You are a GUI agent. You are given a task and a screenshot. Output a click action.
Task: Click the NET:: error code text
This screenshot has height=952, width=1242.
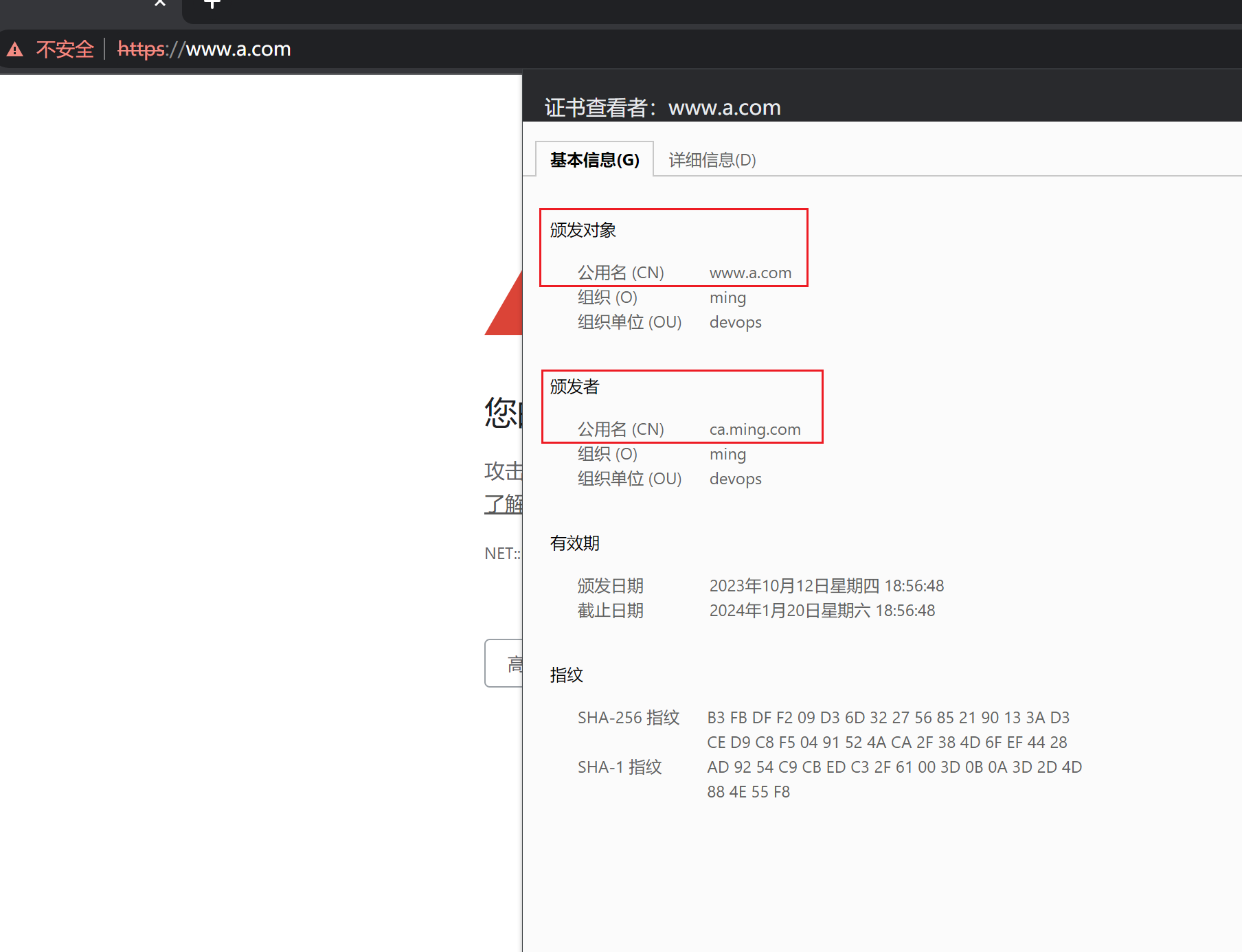(x=502, y=554)
